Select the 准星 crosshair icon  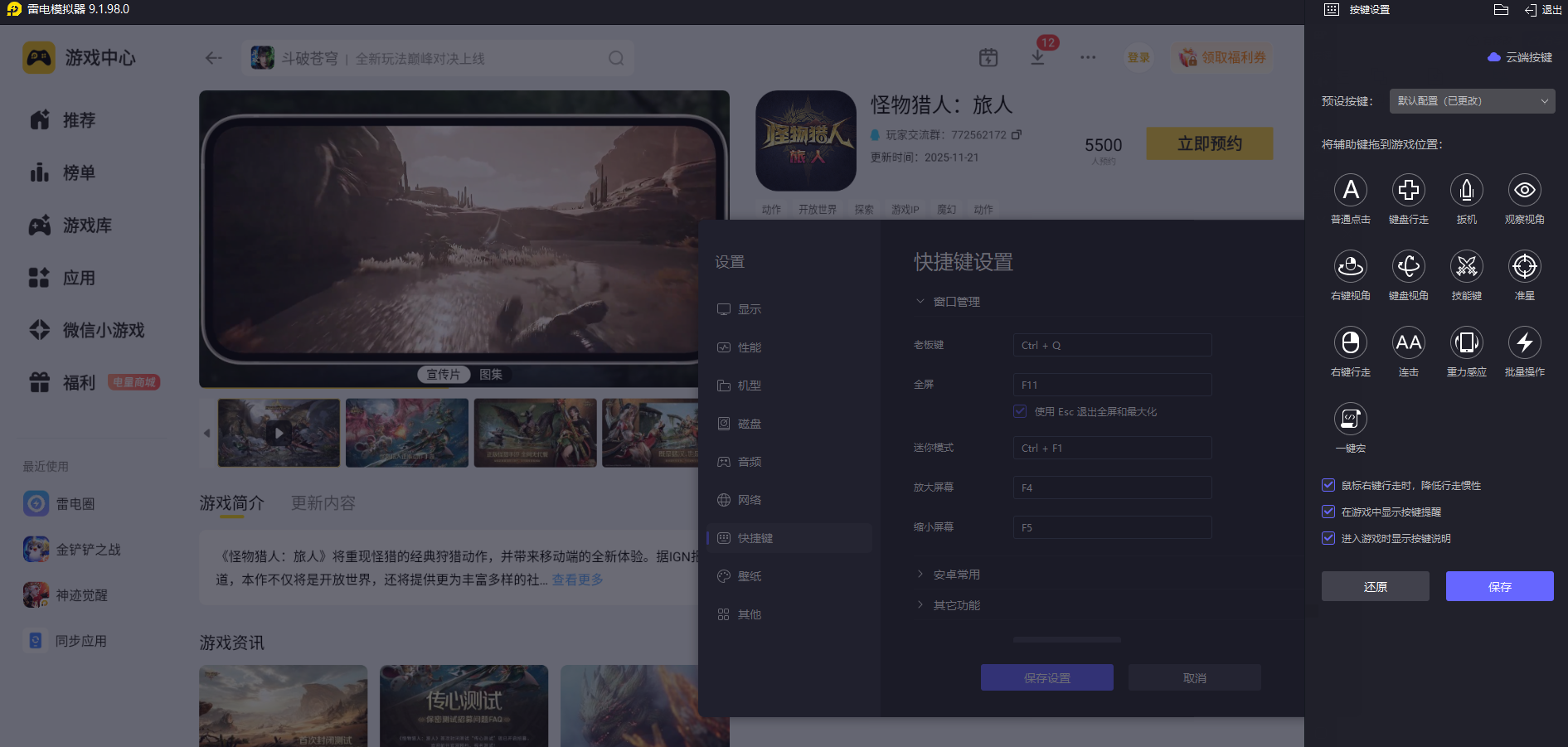click(1525, 267)
